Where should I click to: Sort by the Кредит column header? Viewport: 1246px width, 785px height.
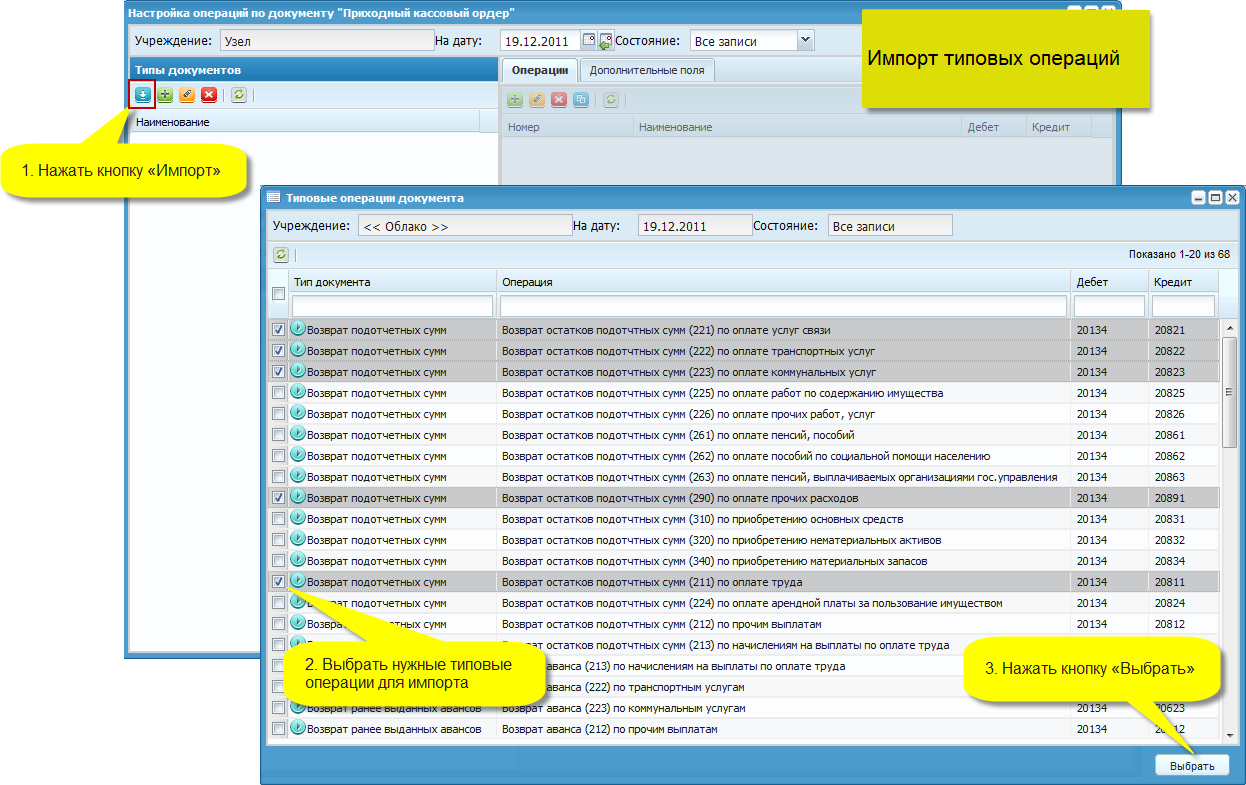1183,282
